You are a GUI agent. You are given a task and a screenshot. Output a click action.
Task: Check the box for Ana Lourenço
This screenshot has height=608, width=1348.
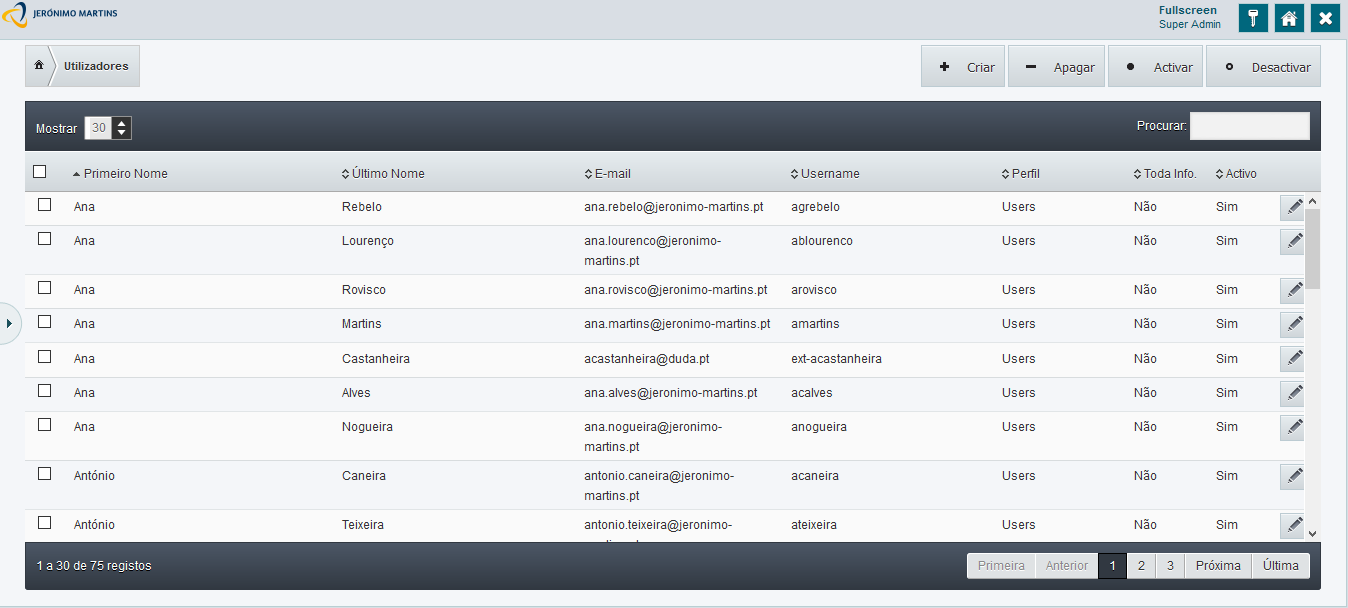[44, 239]
